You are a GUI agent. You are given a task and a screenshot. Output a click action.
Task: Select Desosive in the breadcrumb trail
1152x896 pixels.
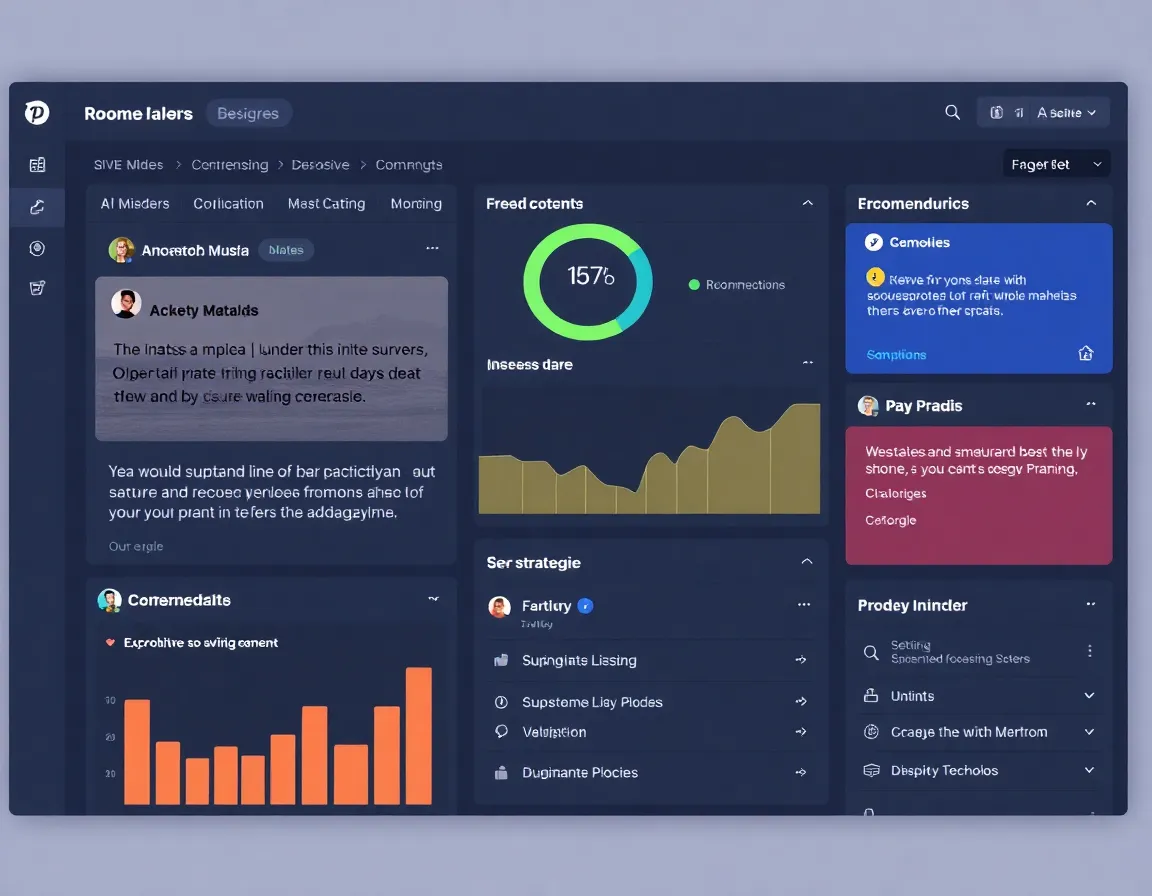pos(320,164)
